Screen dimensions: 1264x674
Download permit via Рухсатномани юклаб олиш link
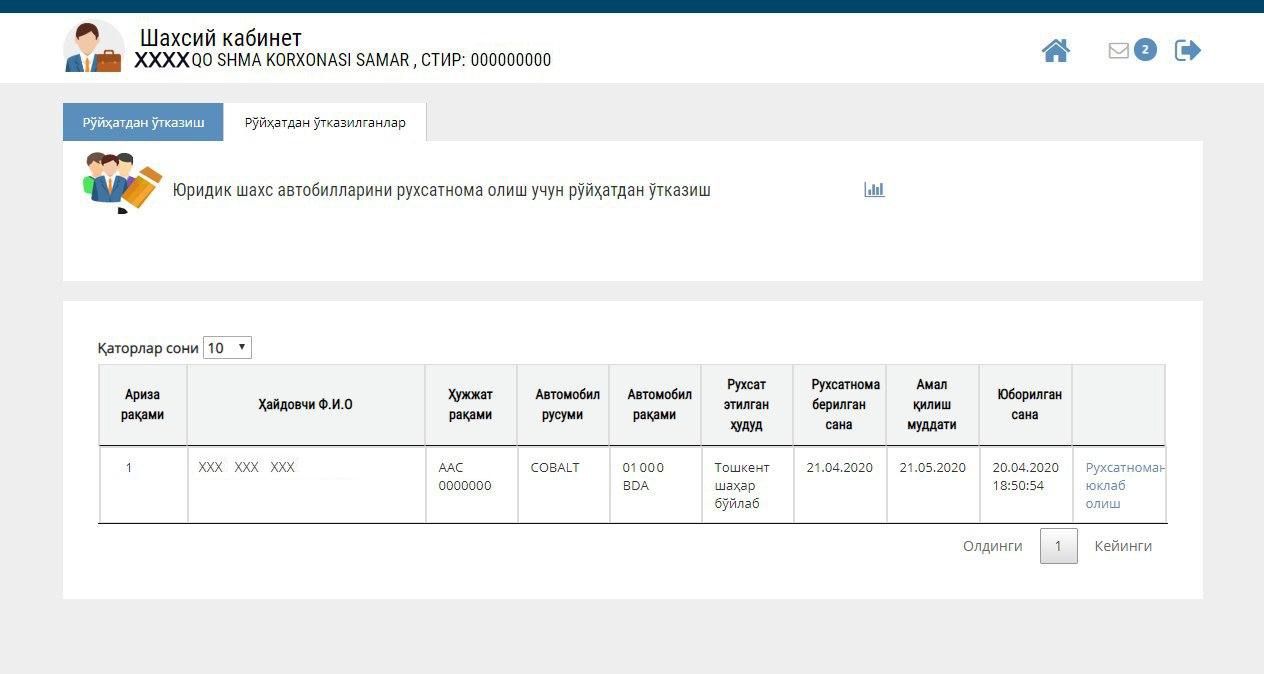(x=1125, y=485)
